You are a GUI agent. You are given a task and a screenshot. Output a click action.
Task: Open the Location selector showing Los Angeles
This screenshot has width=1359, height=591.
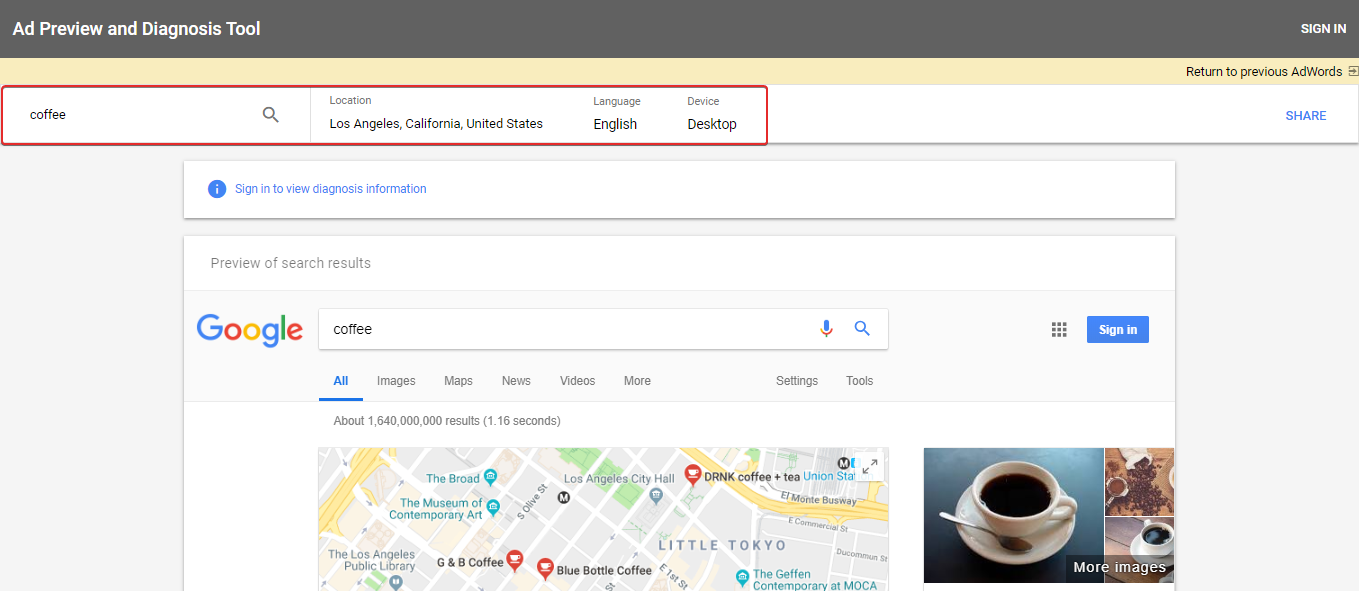(436, 114)
